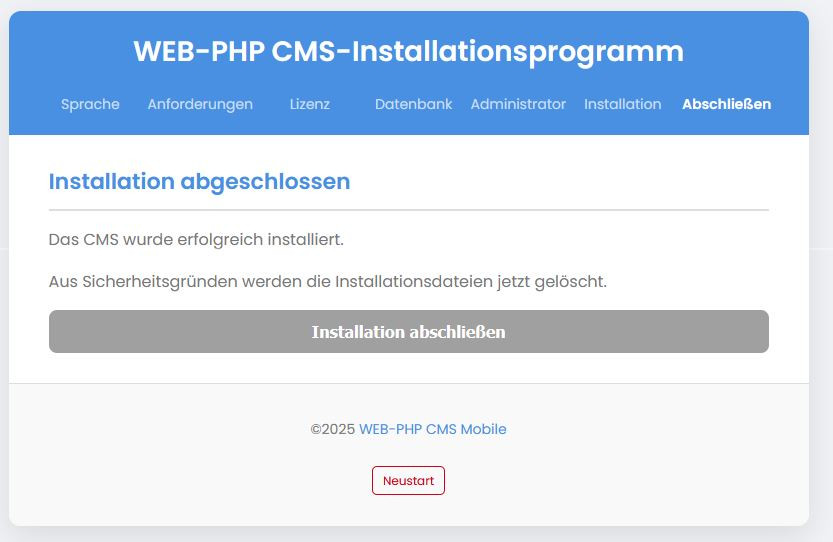The width and height of the screenshot is (833, 542).
Task: Open the Anforderungen step
Action: point(200,104)
